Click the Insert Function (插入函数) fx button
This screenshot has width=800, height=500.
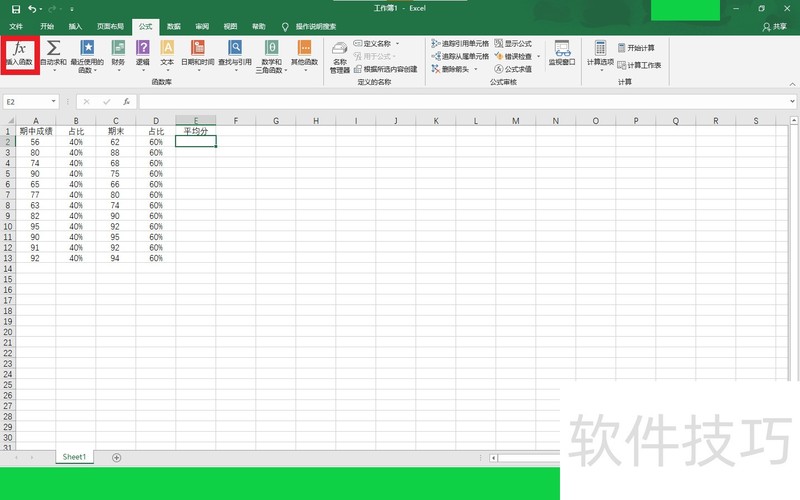click(x=19, y=54)
